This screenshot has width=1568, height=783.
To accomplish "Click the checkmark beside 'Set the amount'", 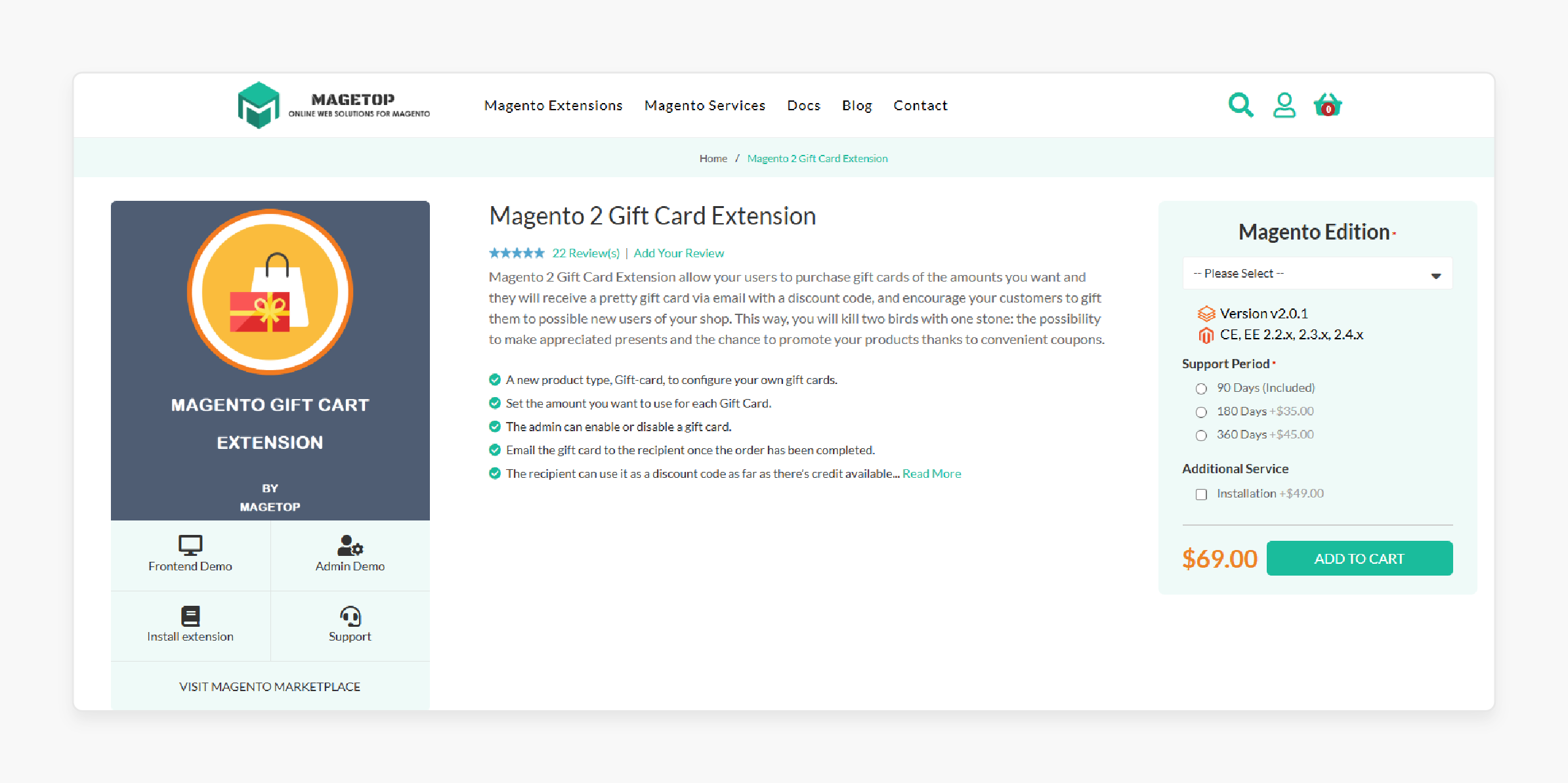I will pos(495,403).
